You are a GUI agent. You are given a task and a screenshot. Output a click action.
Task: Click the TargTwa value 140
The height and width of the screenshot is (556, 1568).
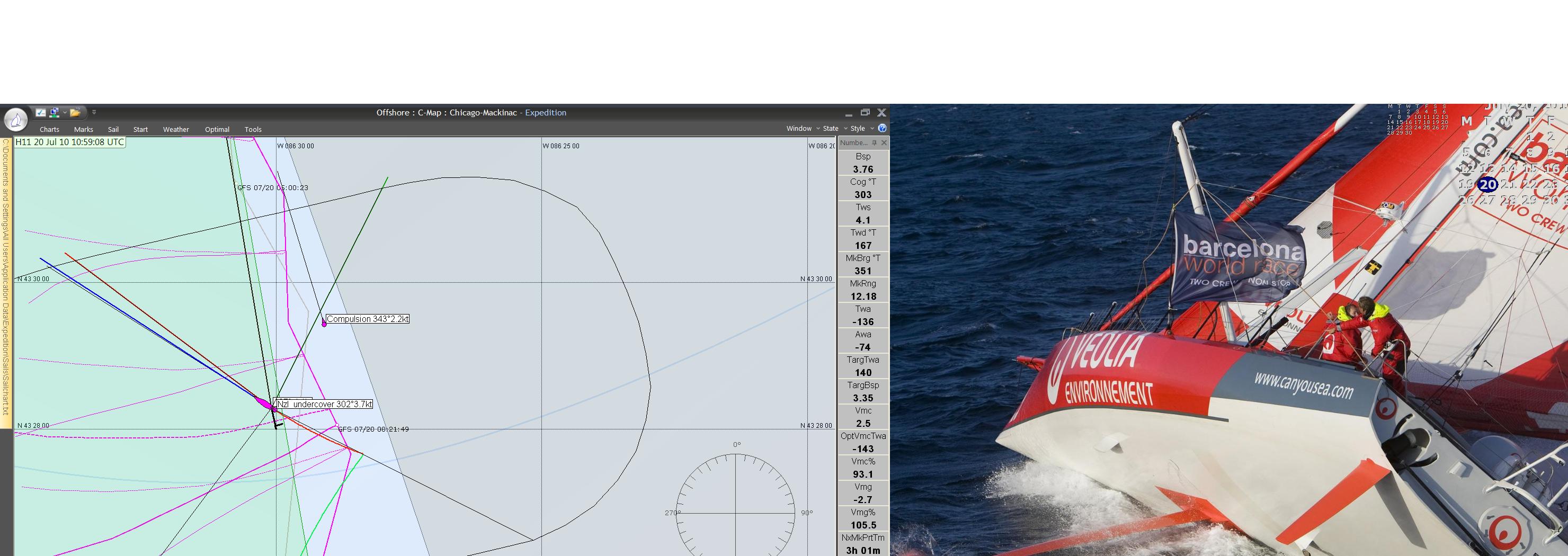coord(863,373)
